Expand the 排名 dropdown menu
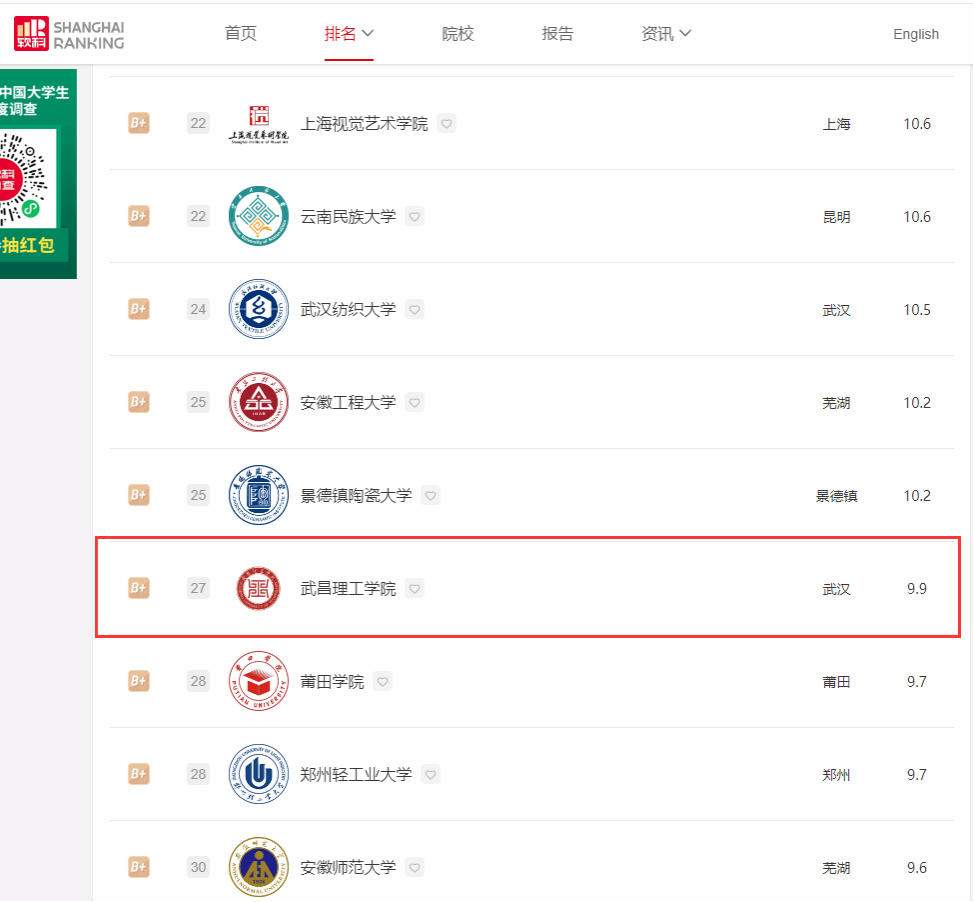This screenshot has width=974, height=902. tap(348, 34)
